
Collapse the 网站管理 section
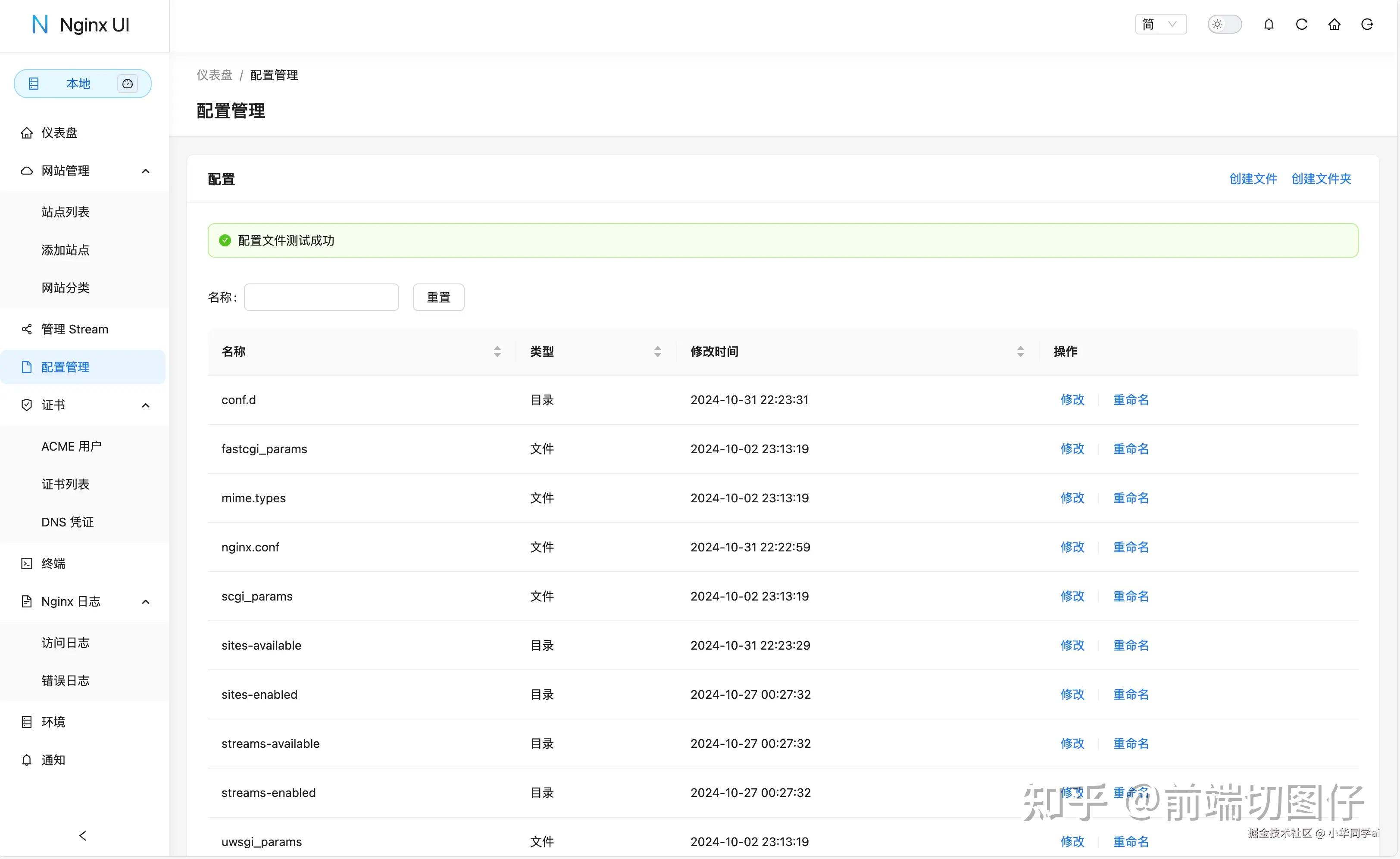click(146, 171)
